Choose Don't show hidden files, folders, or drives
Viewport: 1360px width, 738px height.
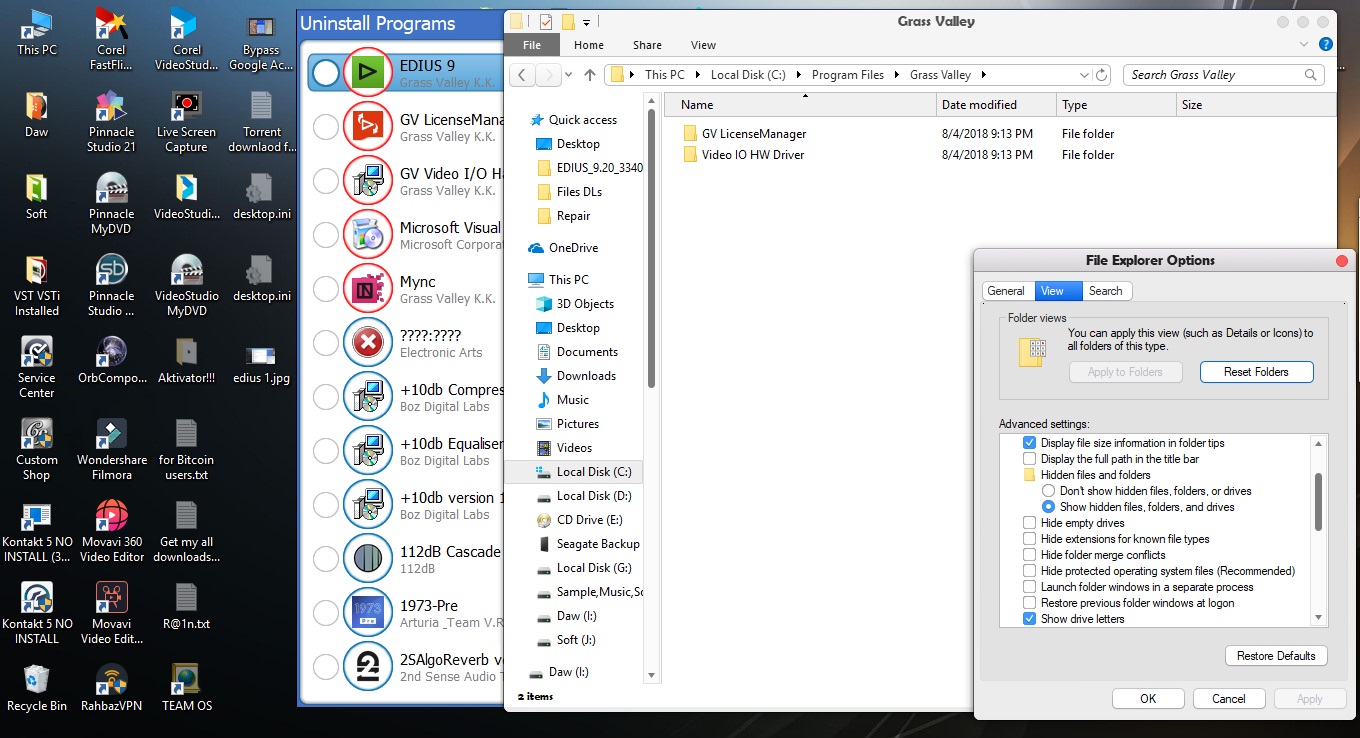pos(1048,491)
